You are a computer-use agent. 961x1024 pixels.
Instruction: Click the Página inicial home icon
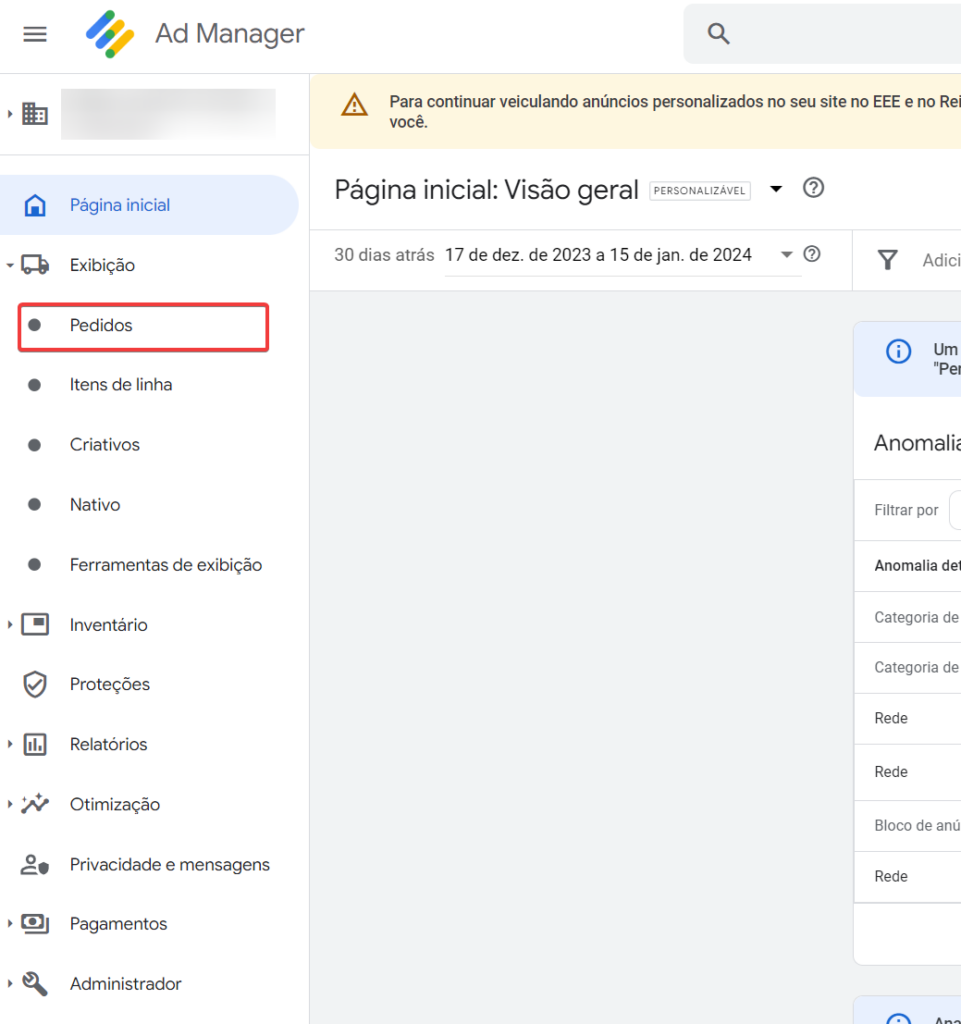click(x=35, y=205)
